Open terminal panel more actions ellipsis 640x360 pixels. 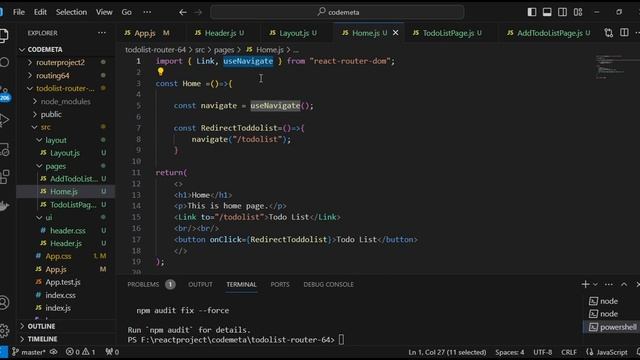coord(609,284)
